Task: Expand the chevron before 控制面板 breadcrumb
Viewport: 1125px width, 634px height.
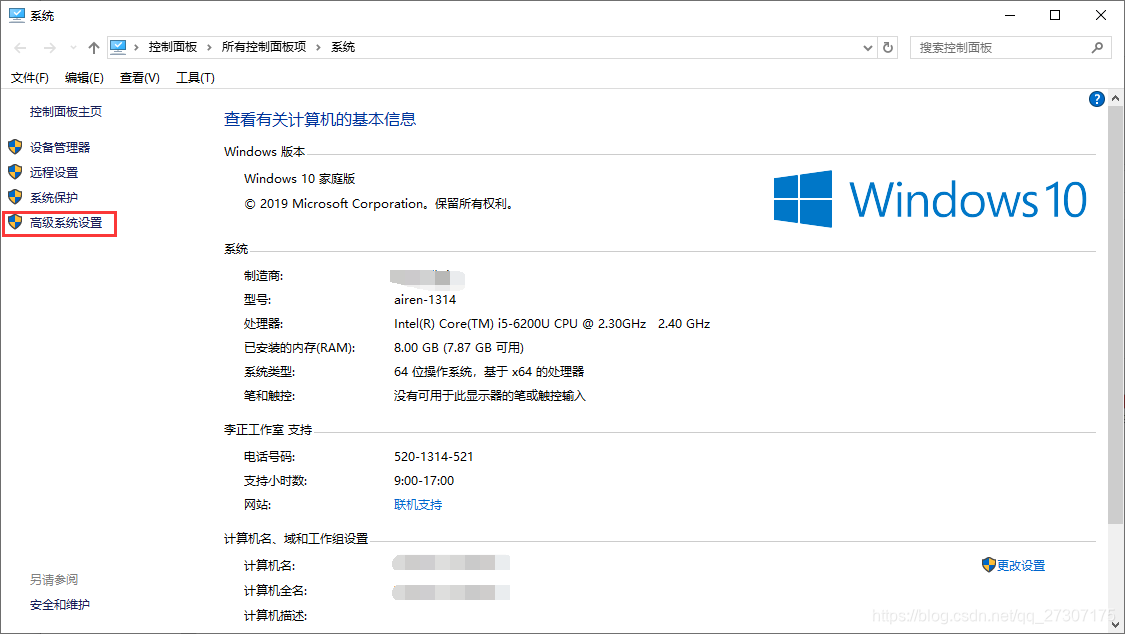Action: click(x=136, y=47)
